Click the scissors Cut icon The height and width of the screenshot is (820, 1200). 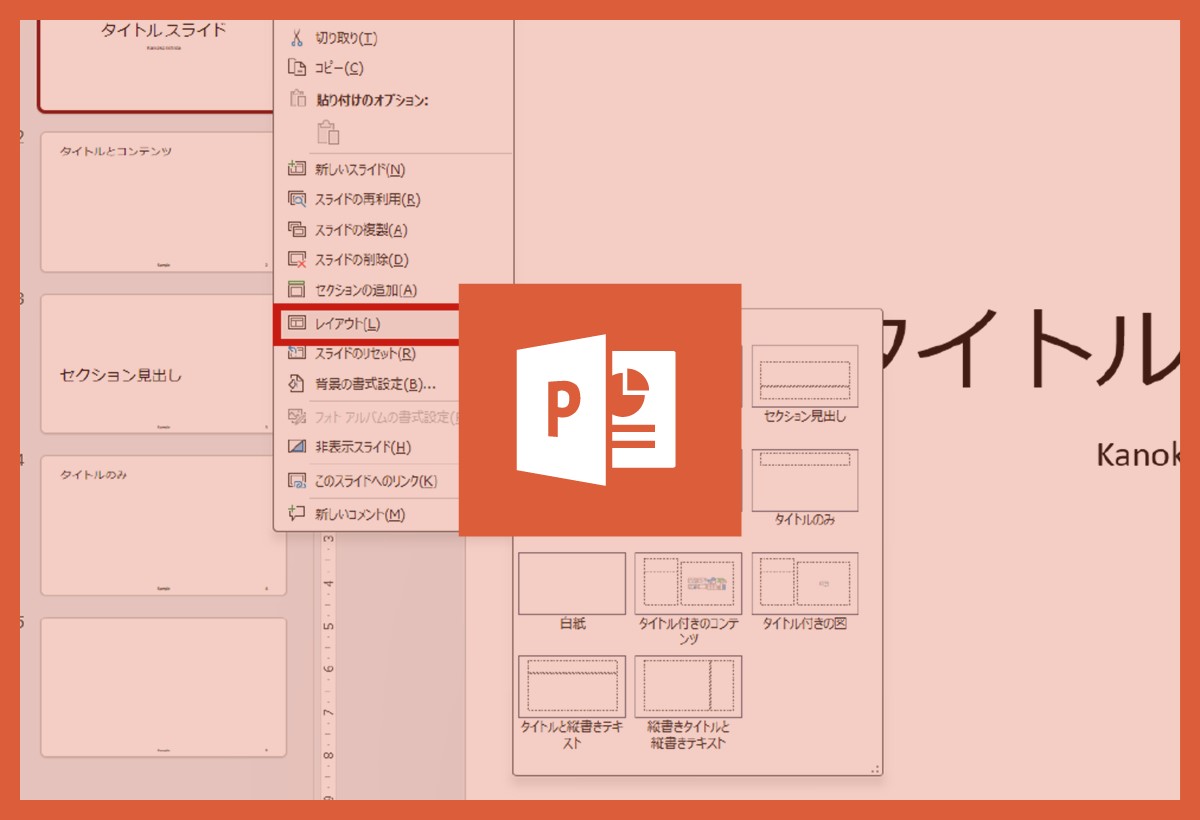[296, 38]
